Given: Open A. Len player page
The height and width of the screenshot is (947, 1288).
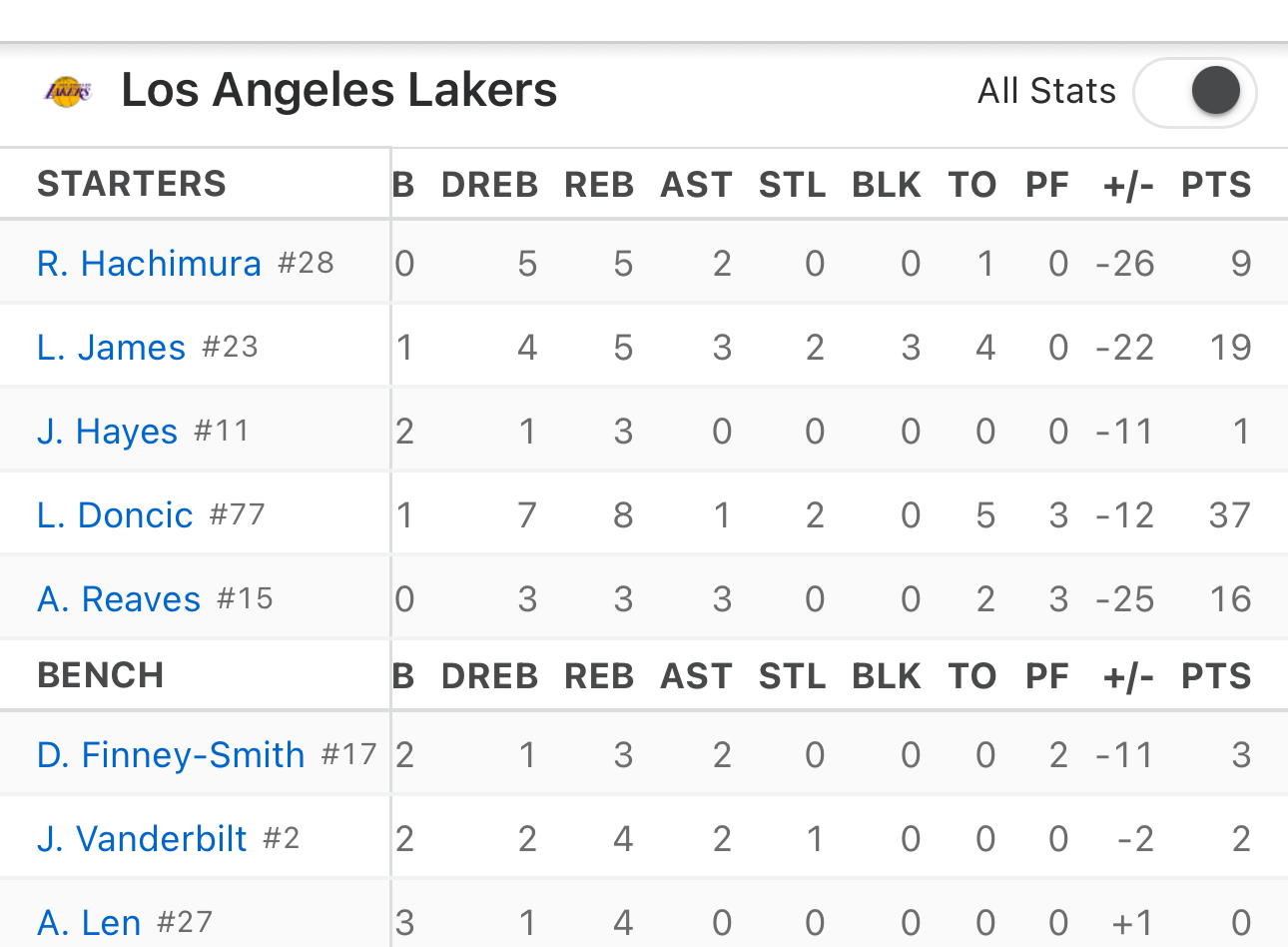Looking at the screenshot, I should [x=89, y=923].
